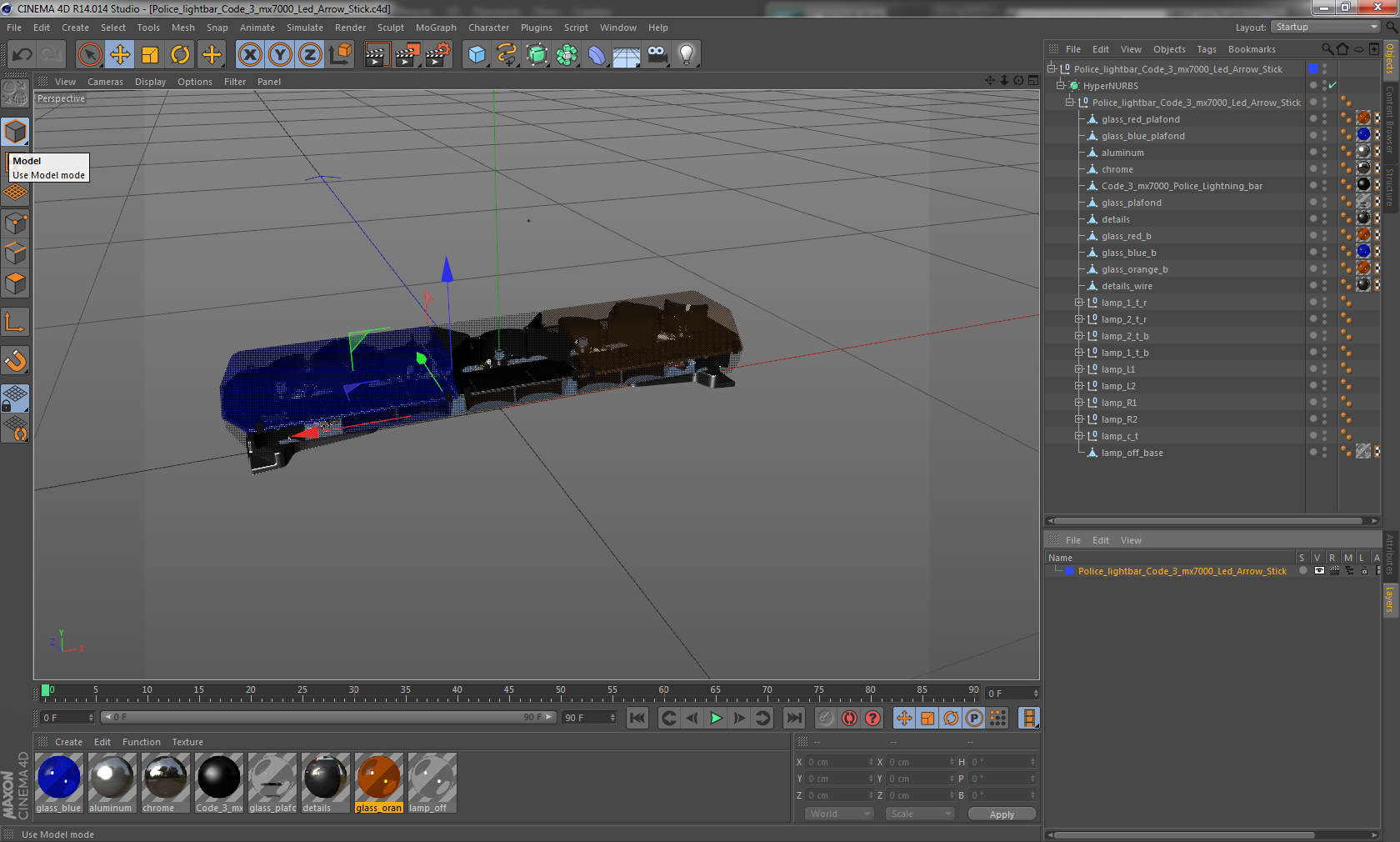Click the Record Active Objects button
This screenshot has height=842, width=1400.
826,718
